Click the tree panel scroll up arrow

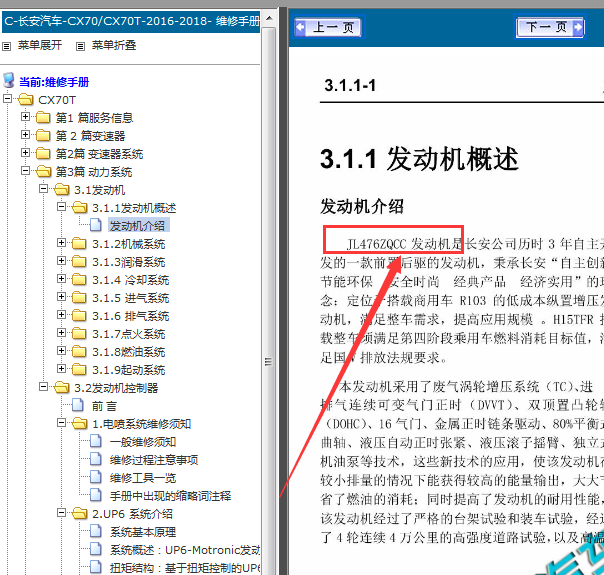coord(269,18)
